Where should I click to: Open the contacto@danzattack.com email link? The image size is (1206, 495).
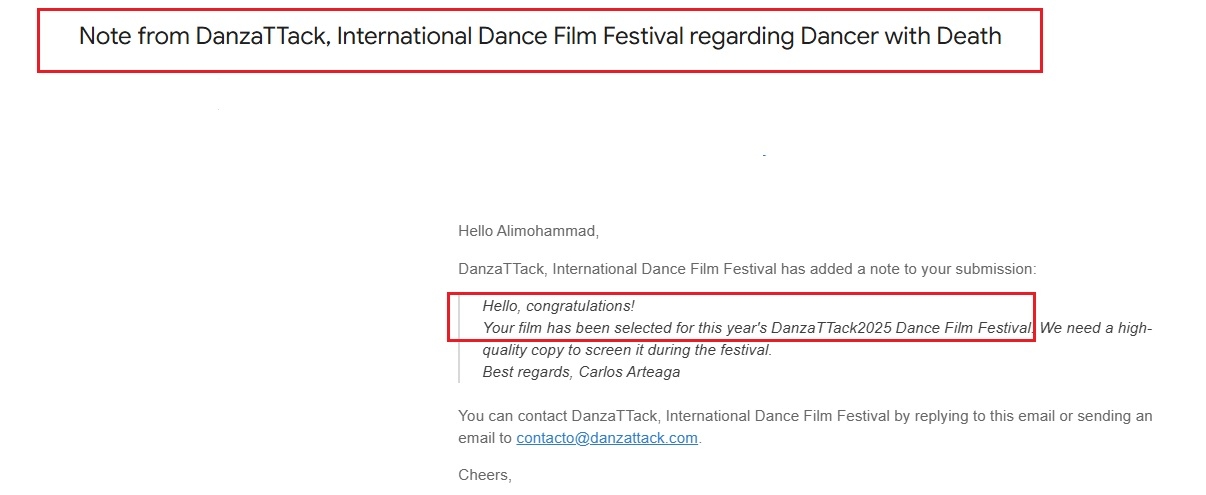coord(607,438)
